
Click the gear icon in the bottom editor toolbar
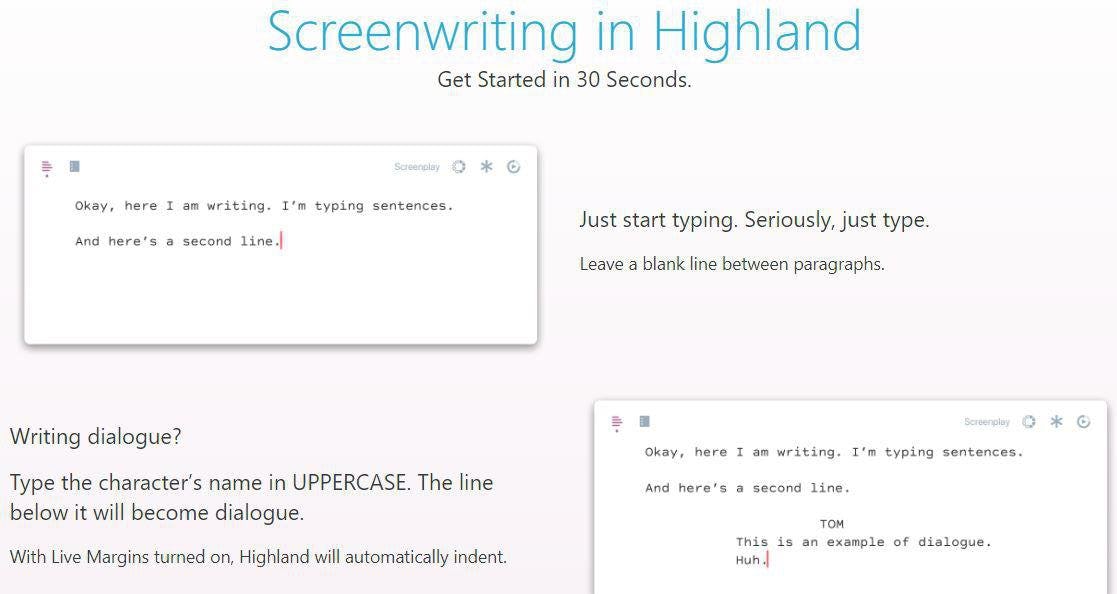pyautogui.click(x=1029, y=422)
